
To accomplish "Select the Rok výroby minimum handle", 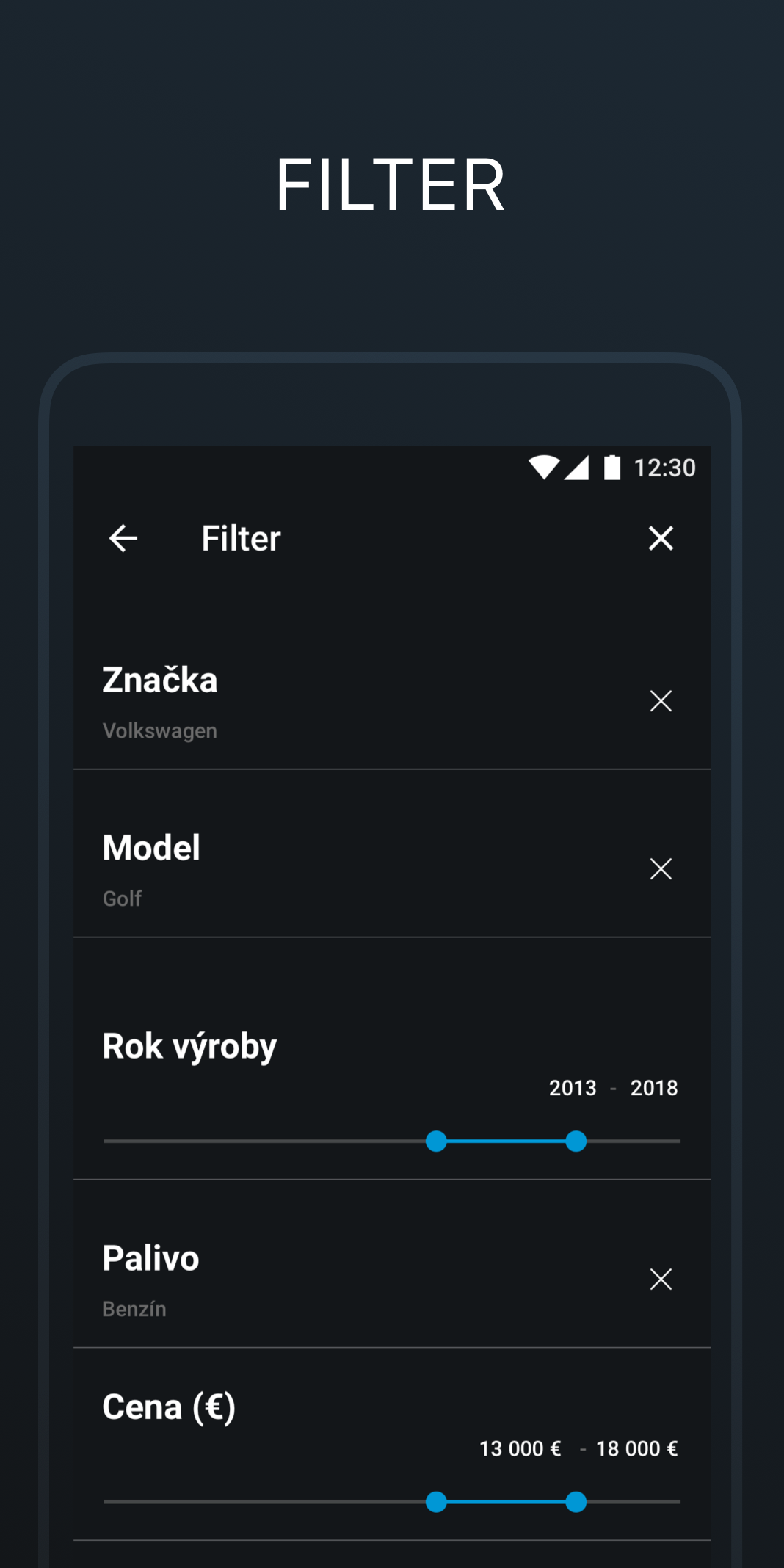I will coord(436,1141).
